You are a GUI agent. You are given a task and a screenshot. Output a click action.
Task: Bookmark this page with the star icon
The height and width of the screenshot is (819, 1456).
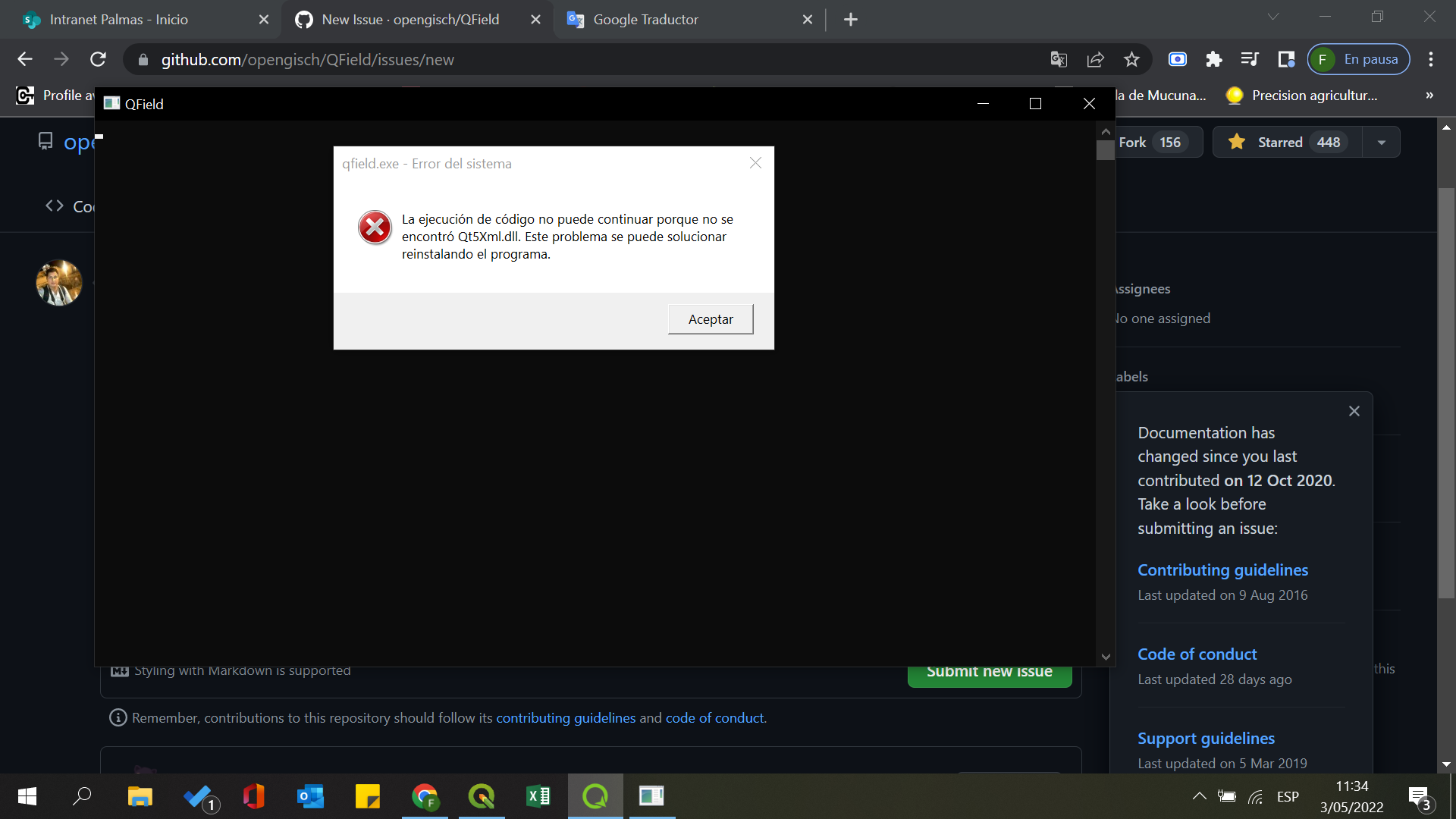click(1132, 59)
